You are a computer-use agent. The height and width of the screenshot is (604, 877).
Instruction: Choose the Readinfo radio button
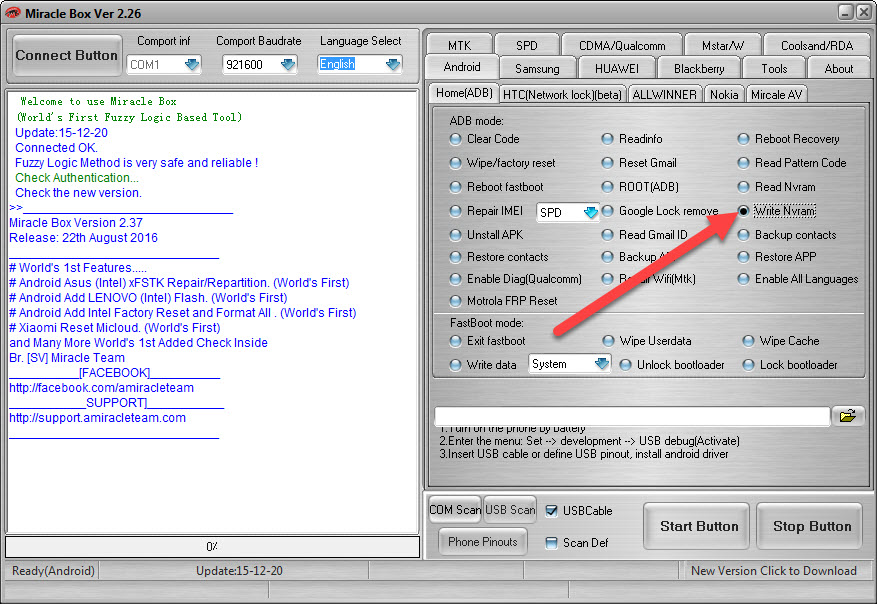coord(607,139)
